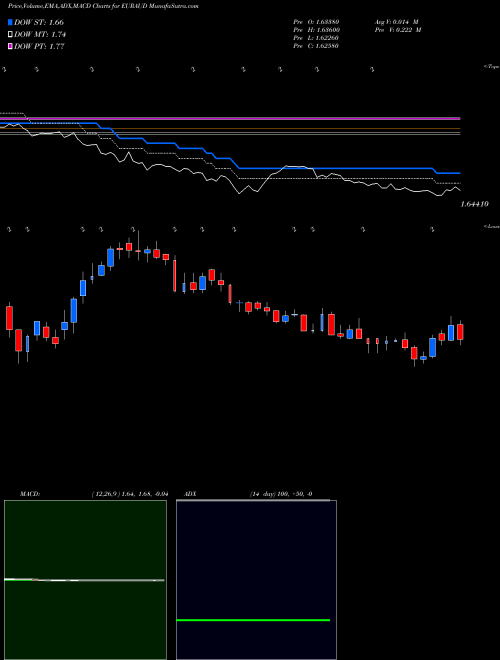
Task: Click the 1.64410 price label
Action: click(x=475, y=204)
